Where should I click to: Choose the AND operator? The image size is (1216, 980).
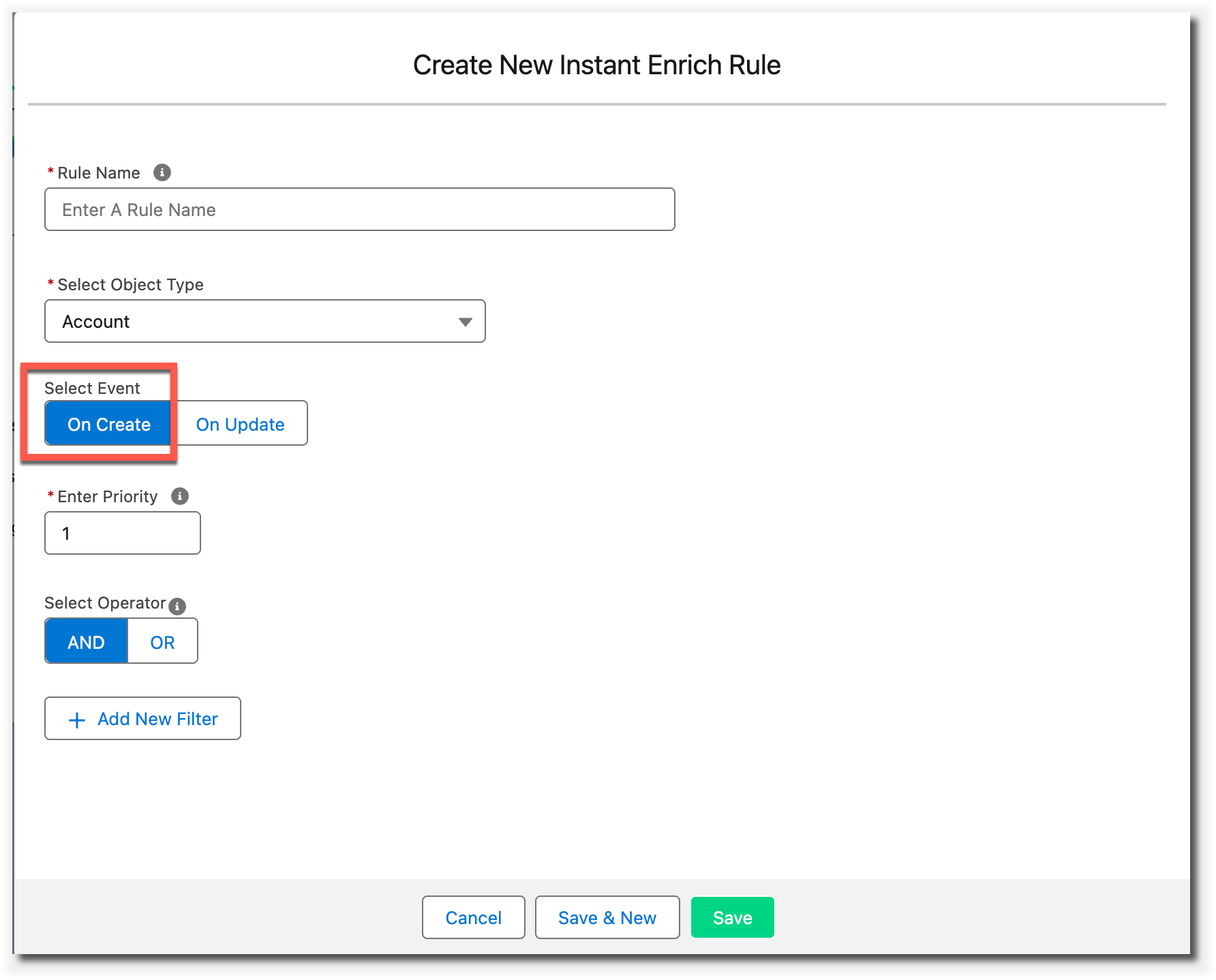coord(86,641)
